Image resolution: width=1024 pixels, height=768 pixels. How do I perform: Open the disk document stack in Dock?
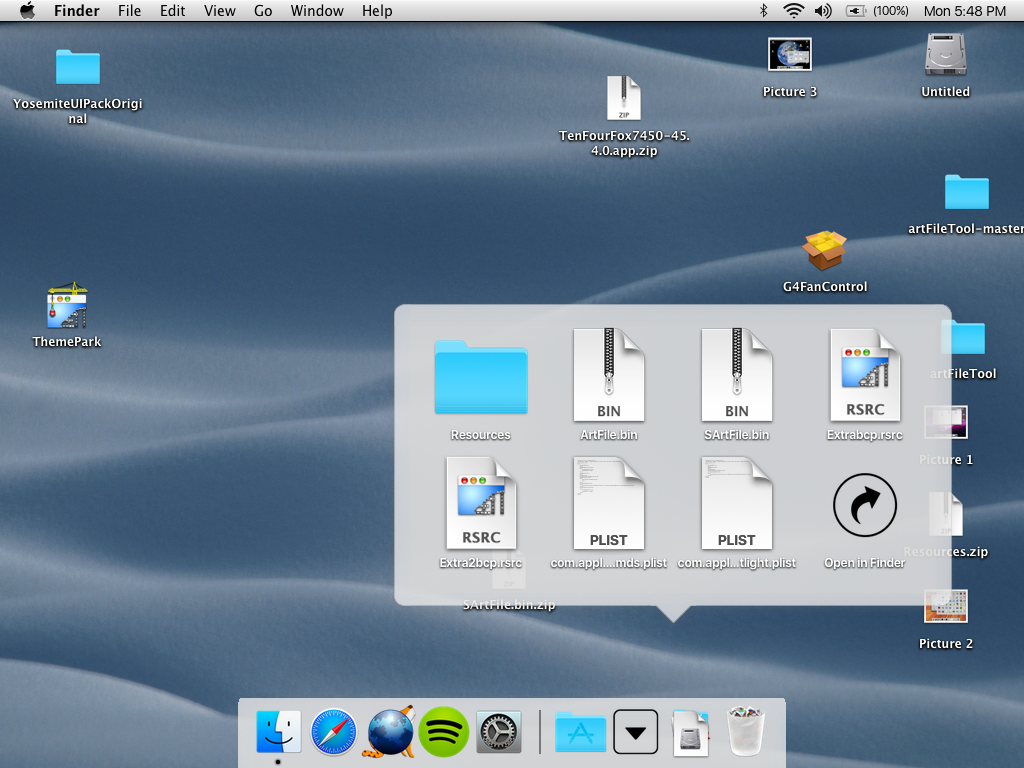pyautogui.click(x=690, y=732)
